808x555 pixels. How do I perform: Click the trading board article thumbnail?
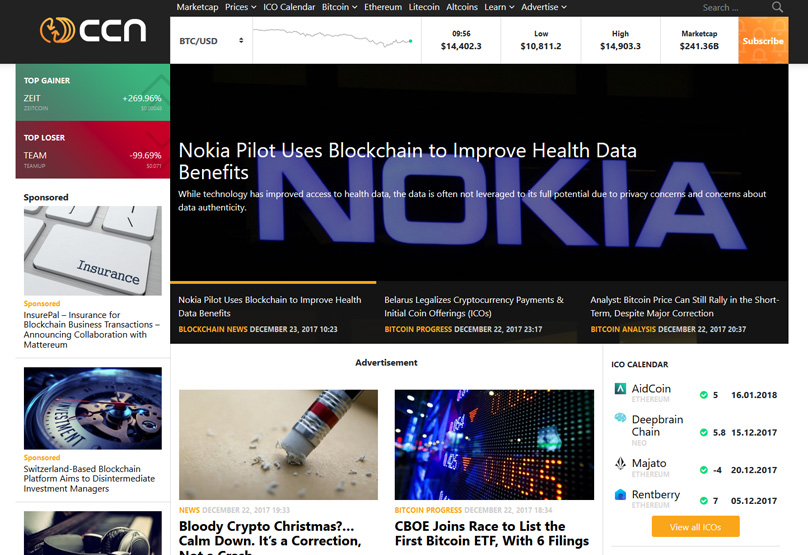tap(494, 445)
